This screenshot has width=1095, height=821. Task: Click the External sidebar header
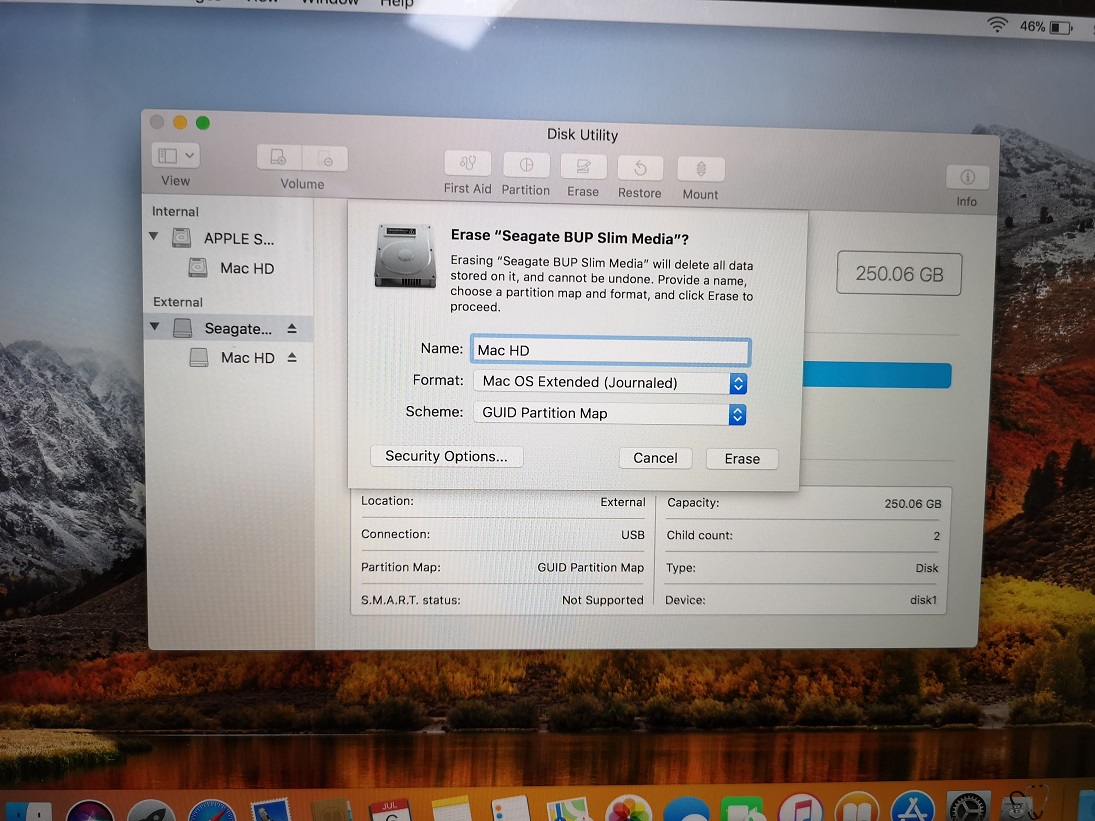coord(178,302)
